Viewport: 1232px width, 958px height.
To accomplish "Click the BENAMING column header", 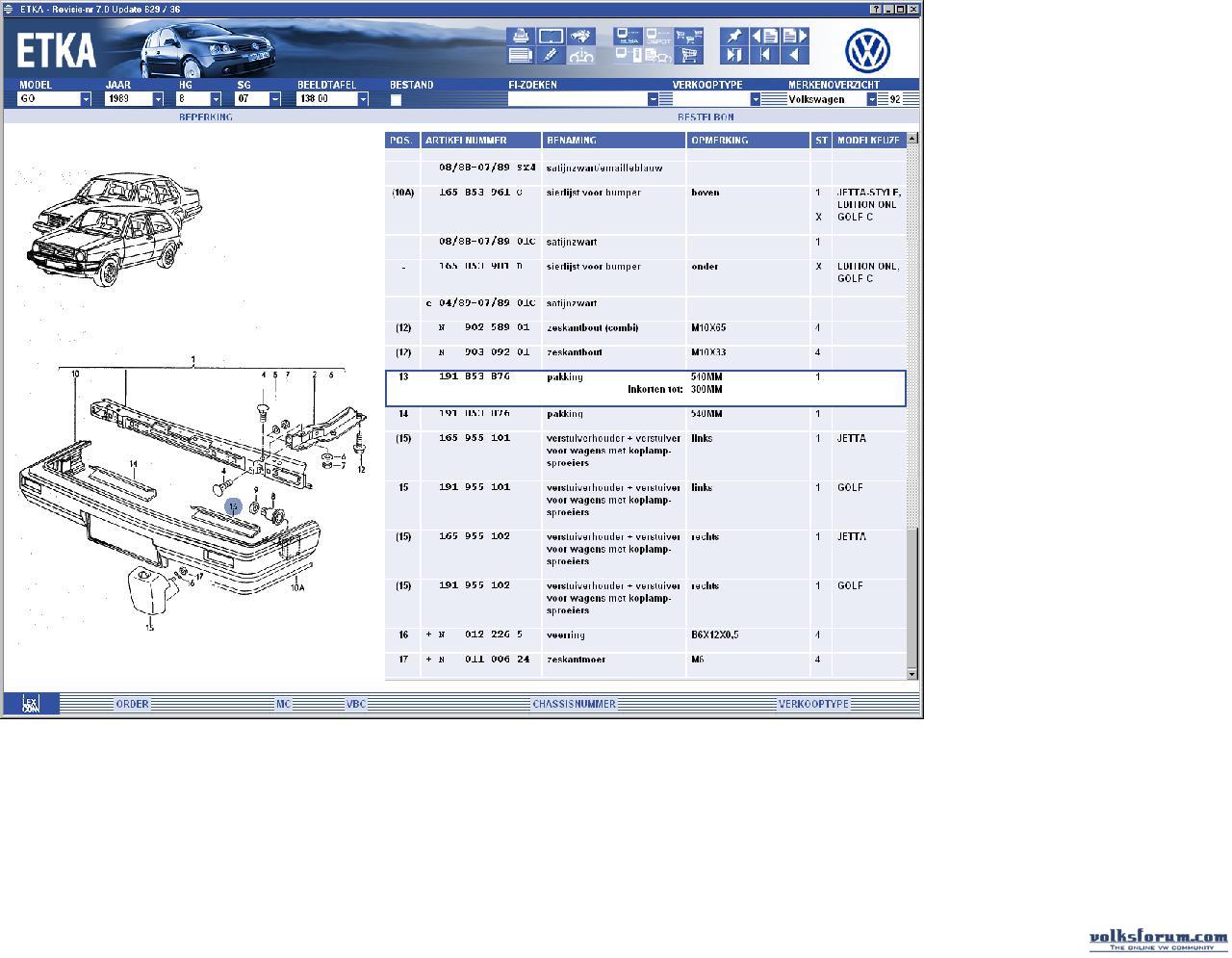I will point(614,140).
